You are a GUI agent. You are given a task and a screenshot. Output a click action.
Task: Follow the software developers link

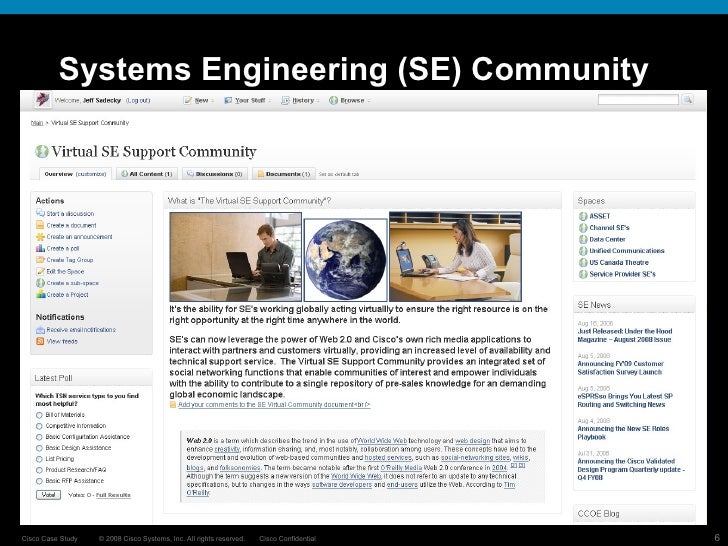coord(342,484)
